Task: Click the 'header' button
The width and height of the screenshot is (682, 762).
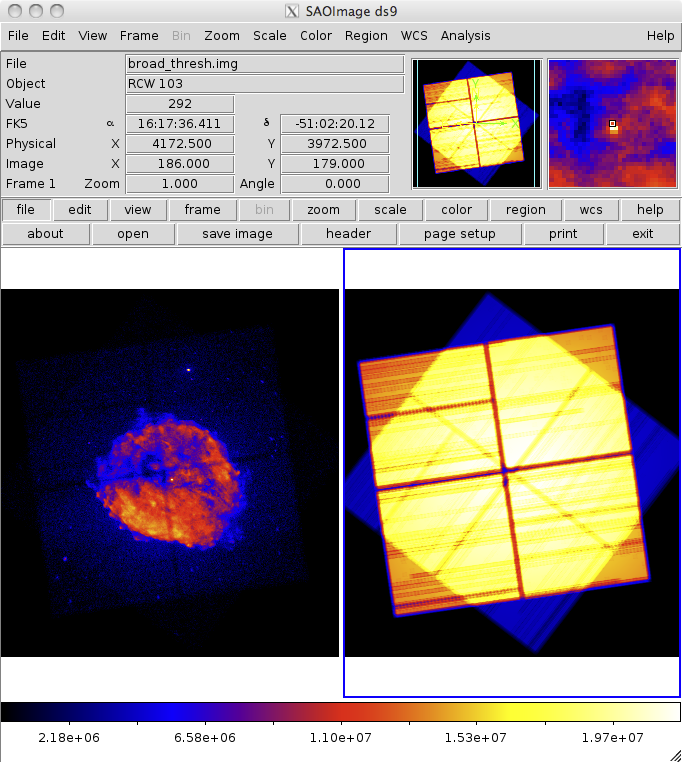Action: (348, 234)
